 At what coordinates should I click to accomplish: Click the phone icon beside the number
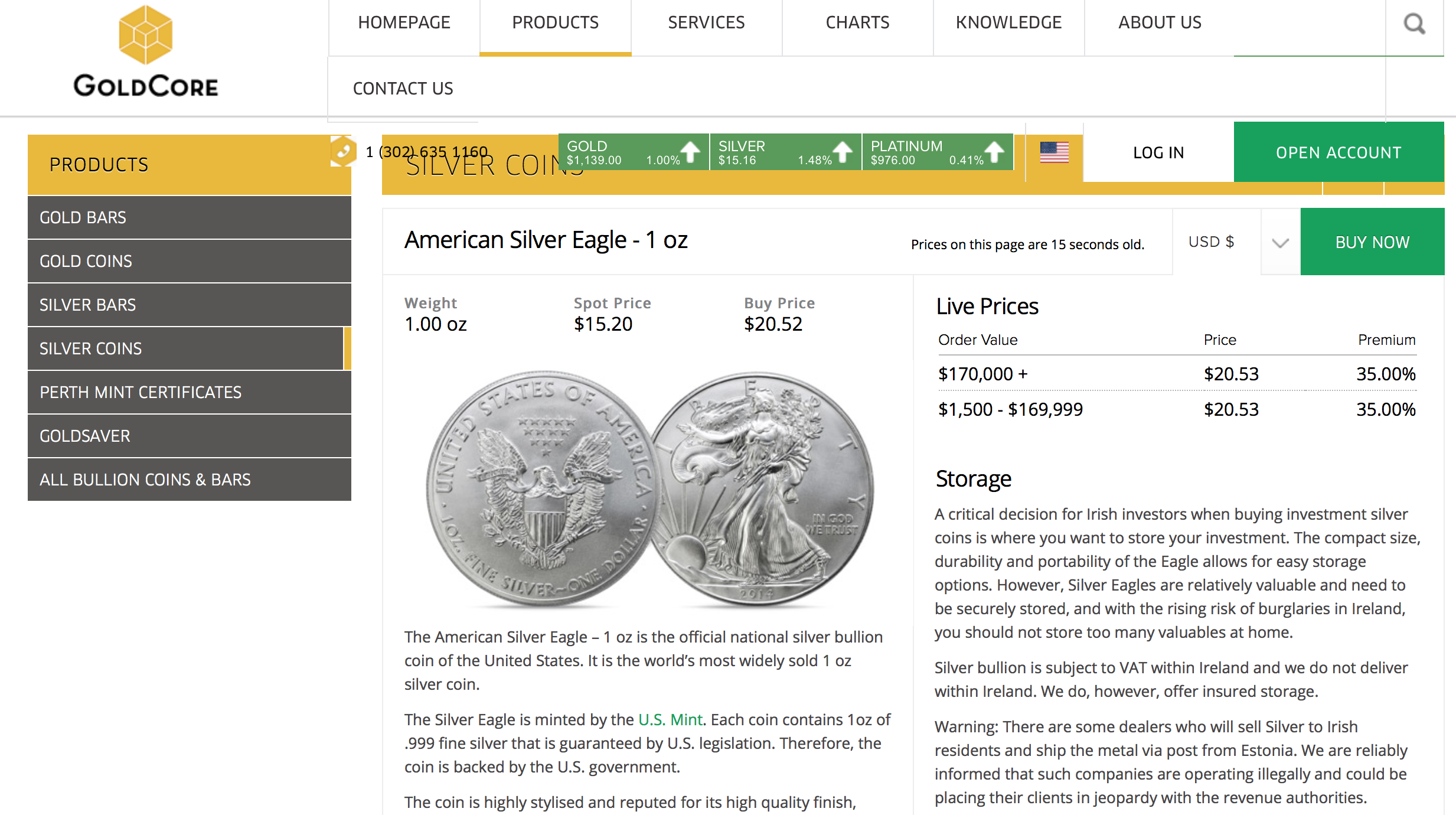point(344,151)
